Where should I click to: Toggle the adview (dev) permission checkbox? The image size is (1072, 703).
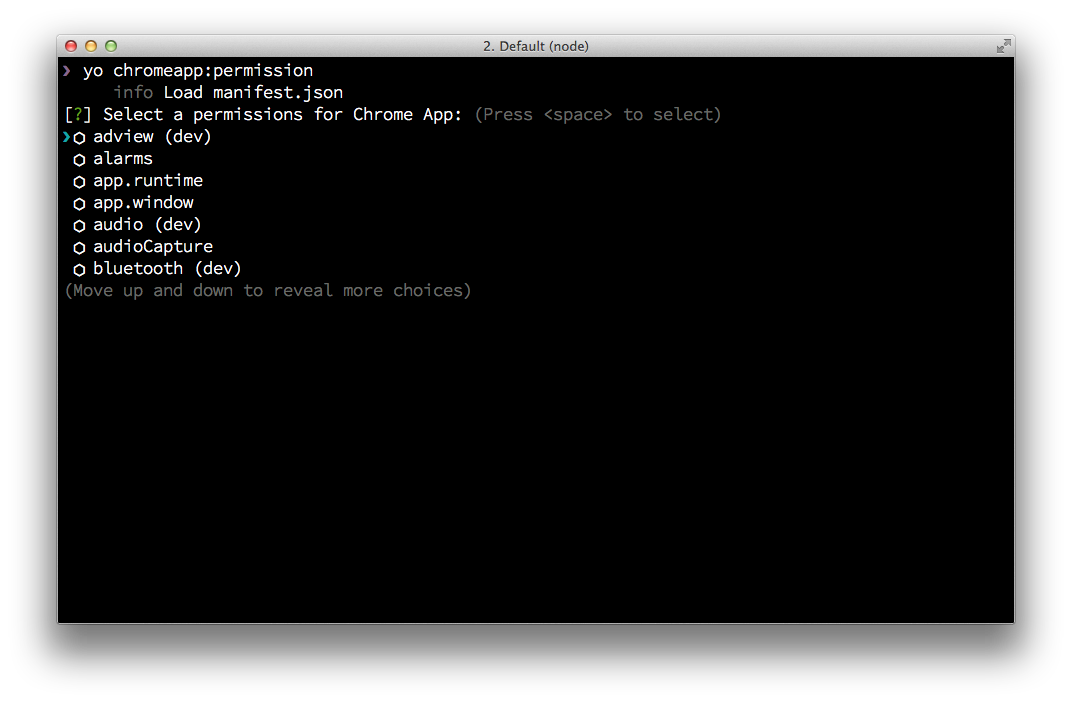pyautogui.click(x=79, y=137)
